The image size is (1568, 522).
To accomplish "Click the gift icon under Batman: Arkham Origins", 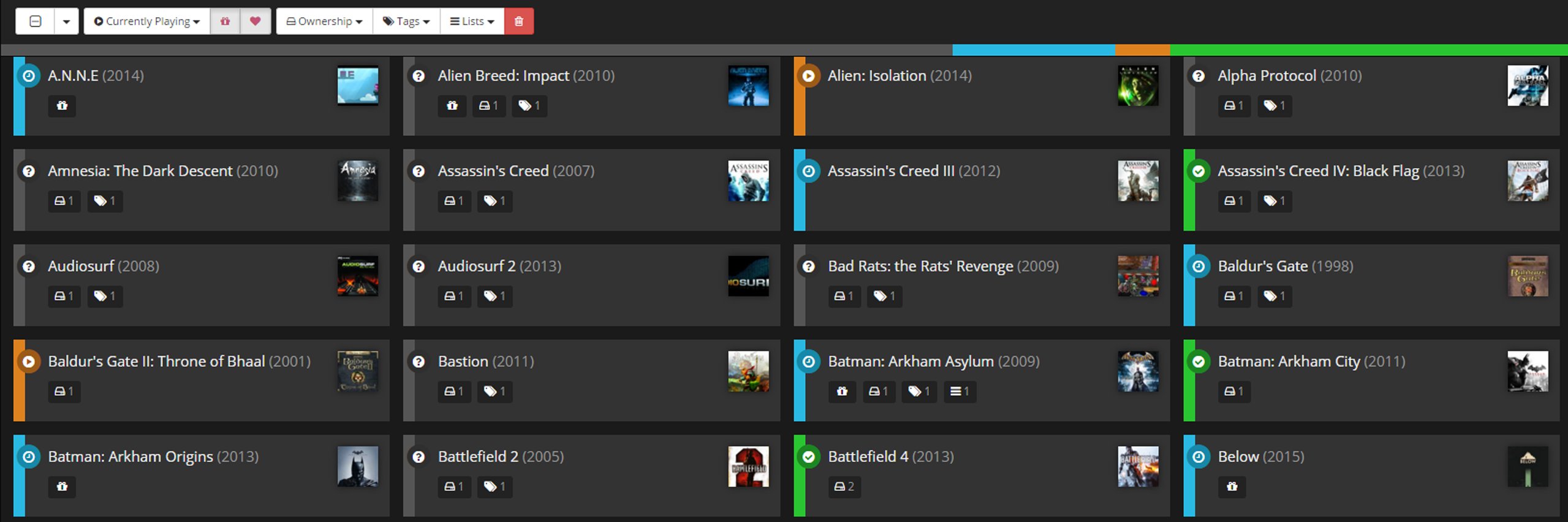I will (x=62, y=486).
